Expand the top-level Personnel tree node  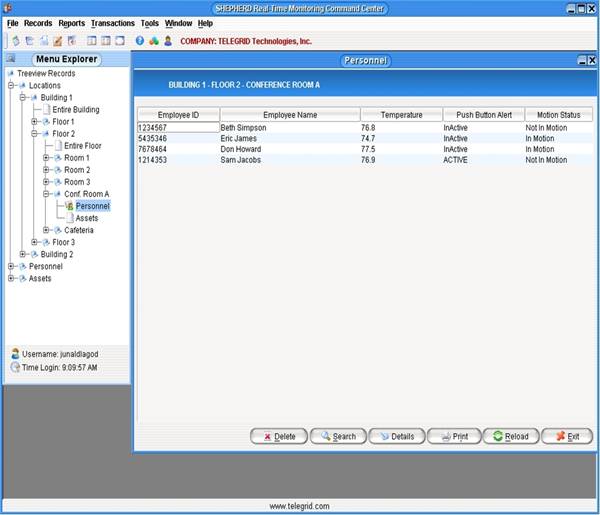coord(11,266)
